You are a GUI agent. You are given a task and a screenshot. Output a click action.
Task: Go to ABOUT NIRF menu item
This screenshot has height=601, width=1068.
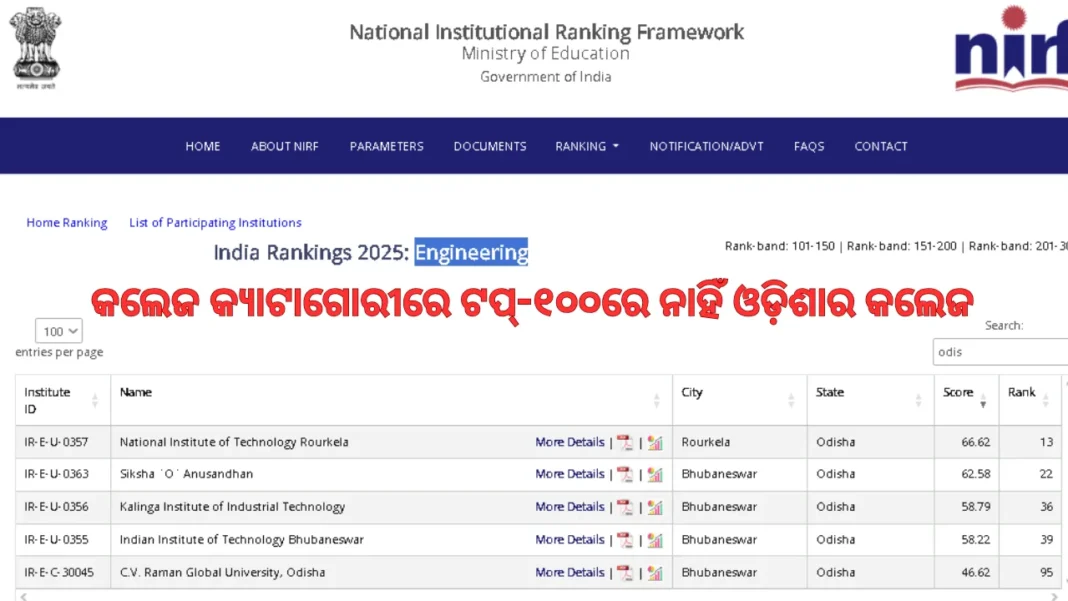point(284,146)
